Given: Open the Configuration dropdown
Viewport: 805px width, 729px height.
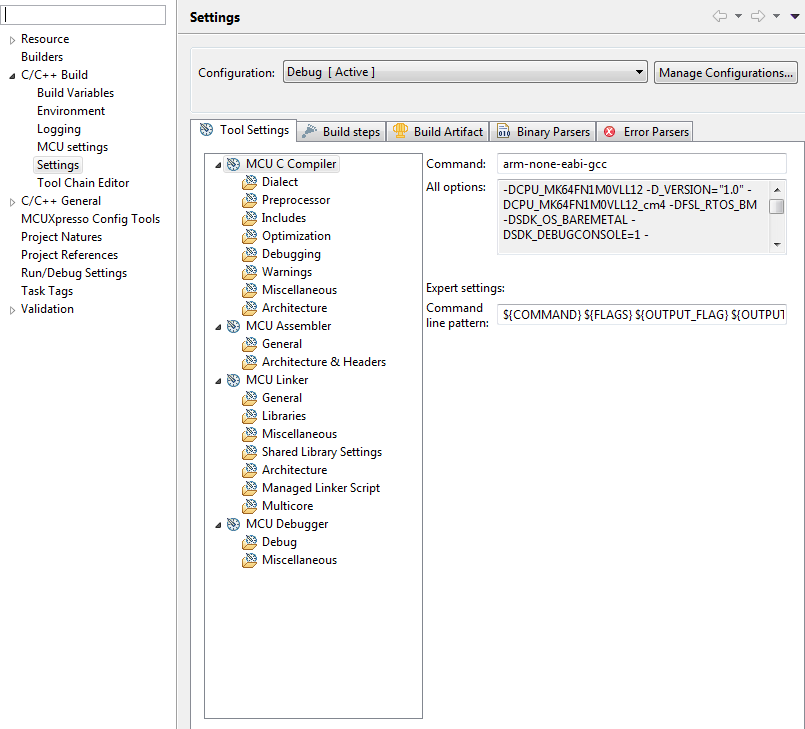Looking at the screenshot, I should click(465, 72).
